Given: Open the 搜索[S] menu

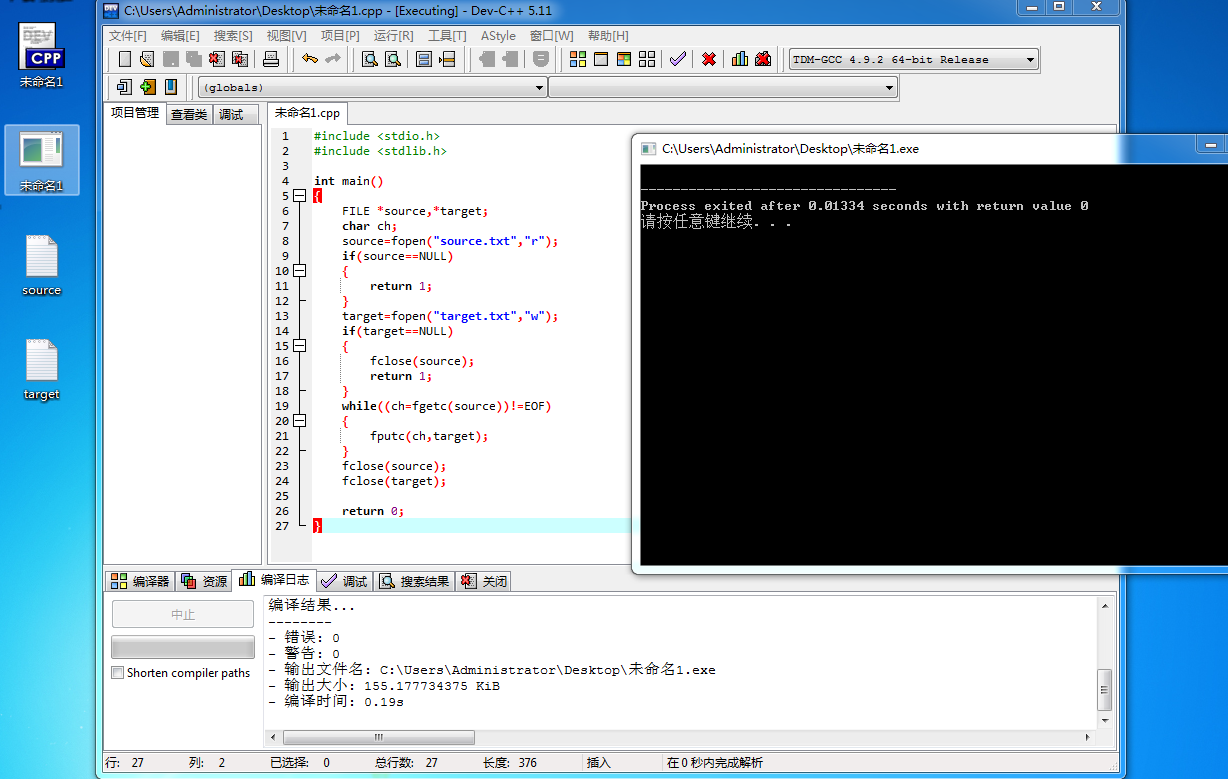Looking at the screenshot, I should point(233,35).
